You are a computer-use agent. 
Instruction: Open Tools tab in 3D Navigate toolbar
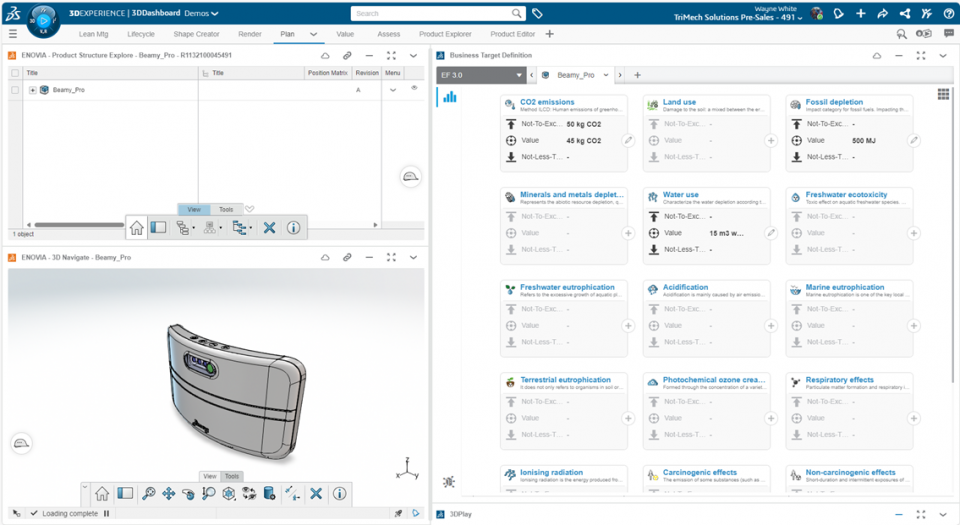tap(232, 476)
